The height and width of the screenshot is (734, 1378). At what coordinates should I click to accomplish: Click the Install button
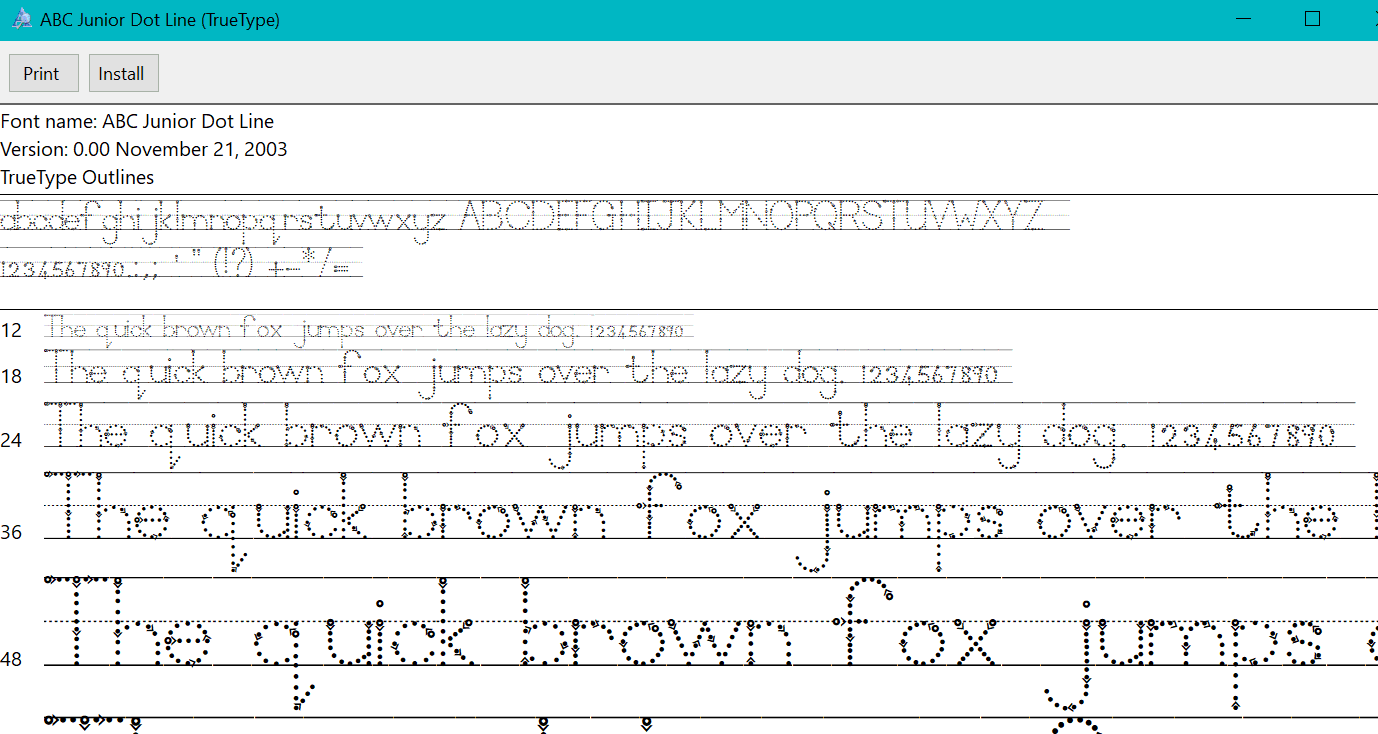click(123, 73)
